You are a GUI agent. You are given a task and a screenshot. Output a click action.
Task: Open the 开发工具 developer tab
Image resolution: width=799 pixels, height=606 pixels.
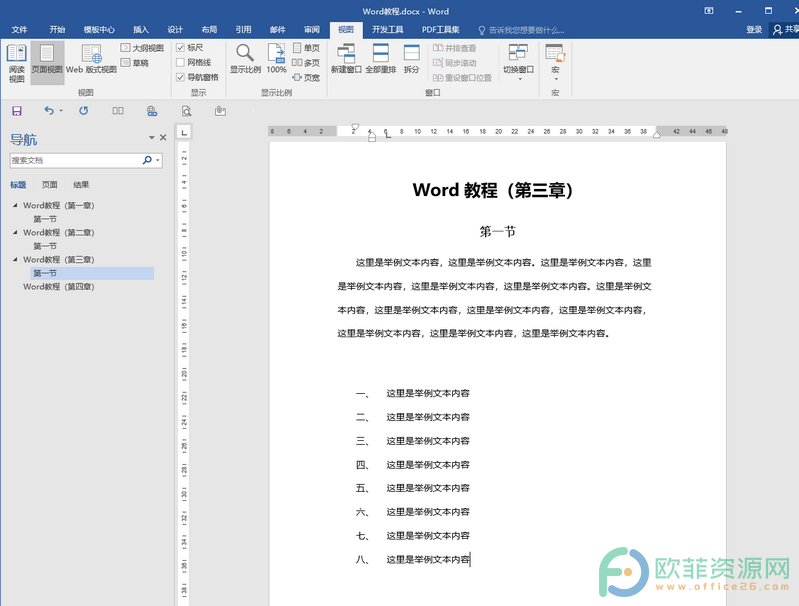point(387,30)
